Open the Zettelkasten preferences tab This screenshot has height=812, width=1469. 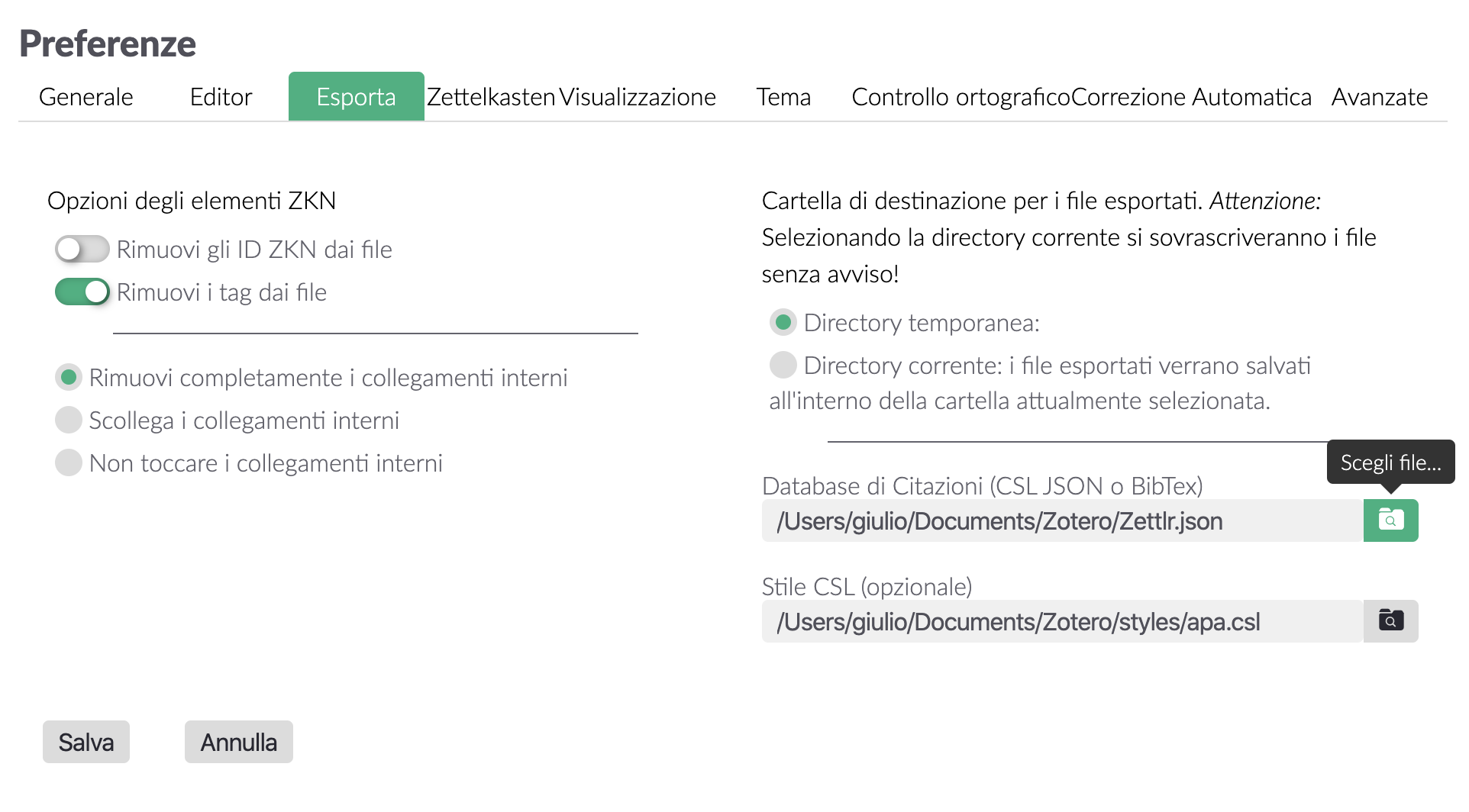[491, 97]
